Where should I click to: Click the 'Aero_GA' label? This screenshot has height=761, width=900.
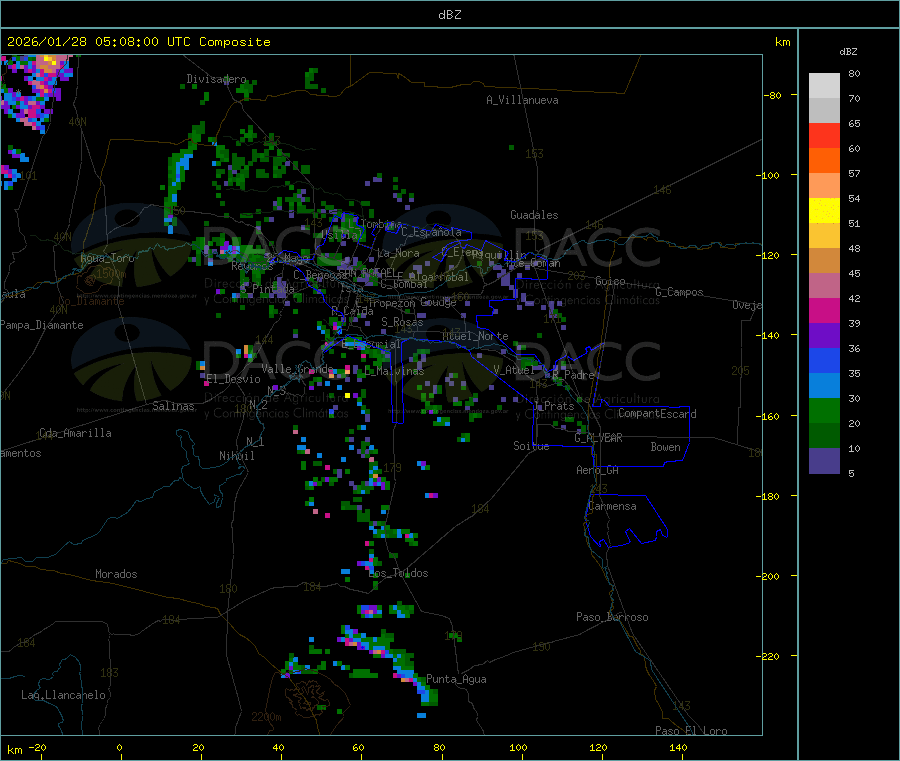click(x=598, y=470)
